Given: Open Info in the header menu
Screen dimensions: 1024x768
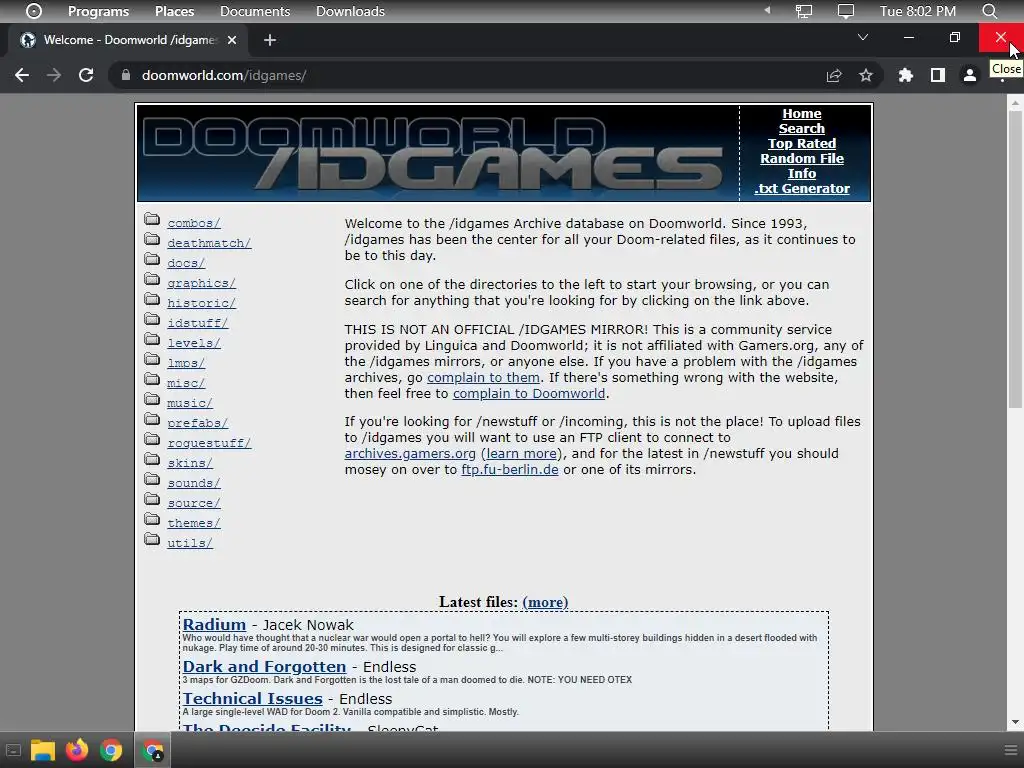Looking at the screenshot, I should (x=802, y=174).
